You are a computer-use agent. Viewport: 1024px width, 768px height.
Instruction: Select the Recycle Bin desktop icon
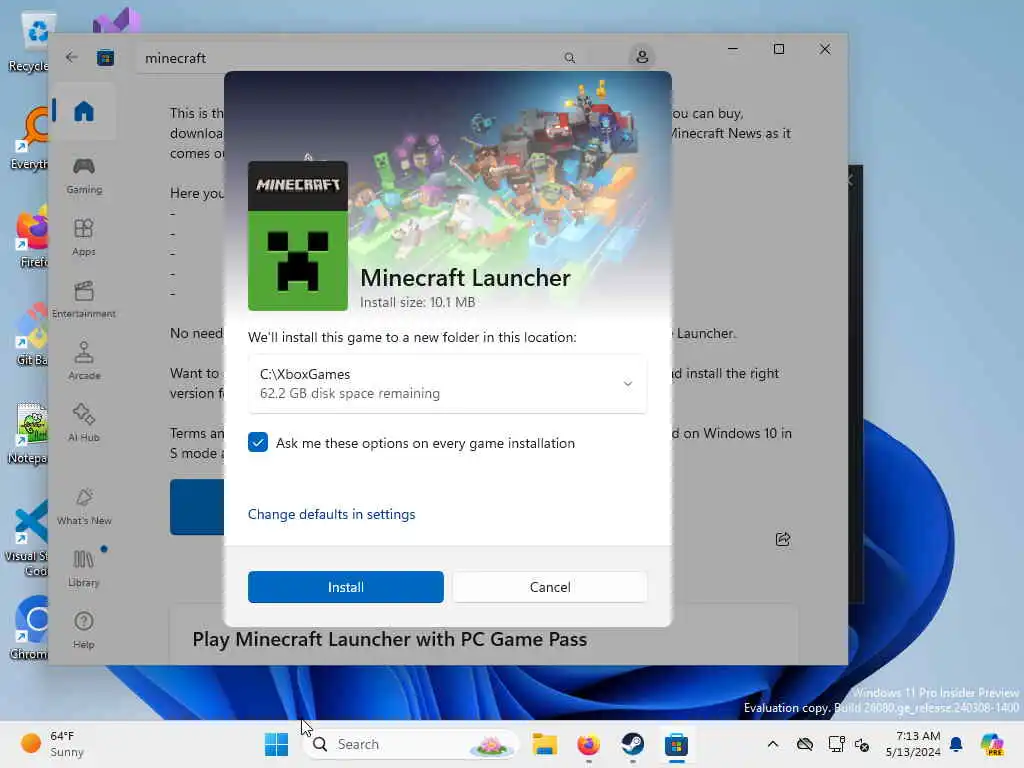coord(29,43)
